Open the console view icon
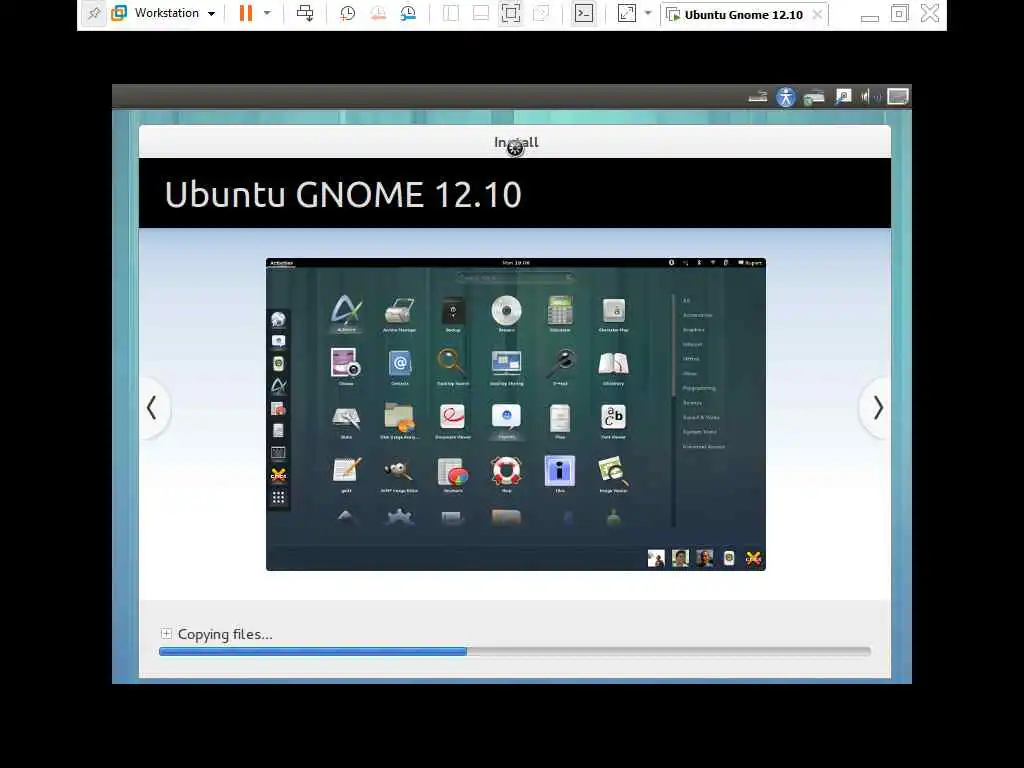This screenshot has width=1024, height=768. 584,13
